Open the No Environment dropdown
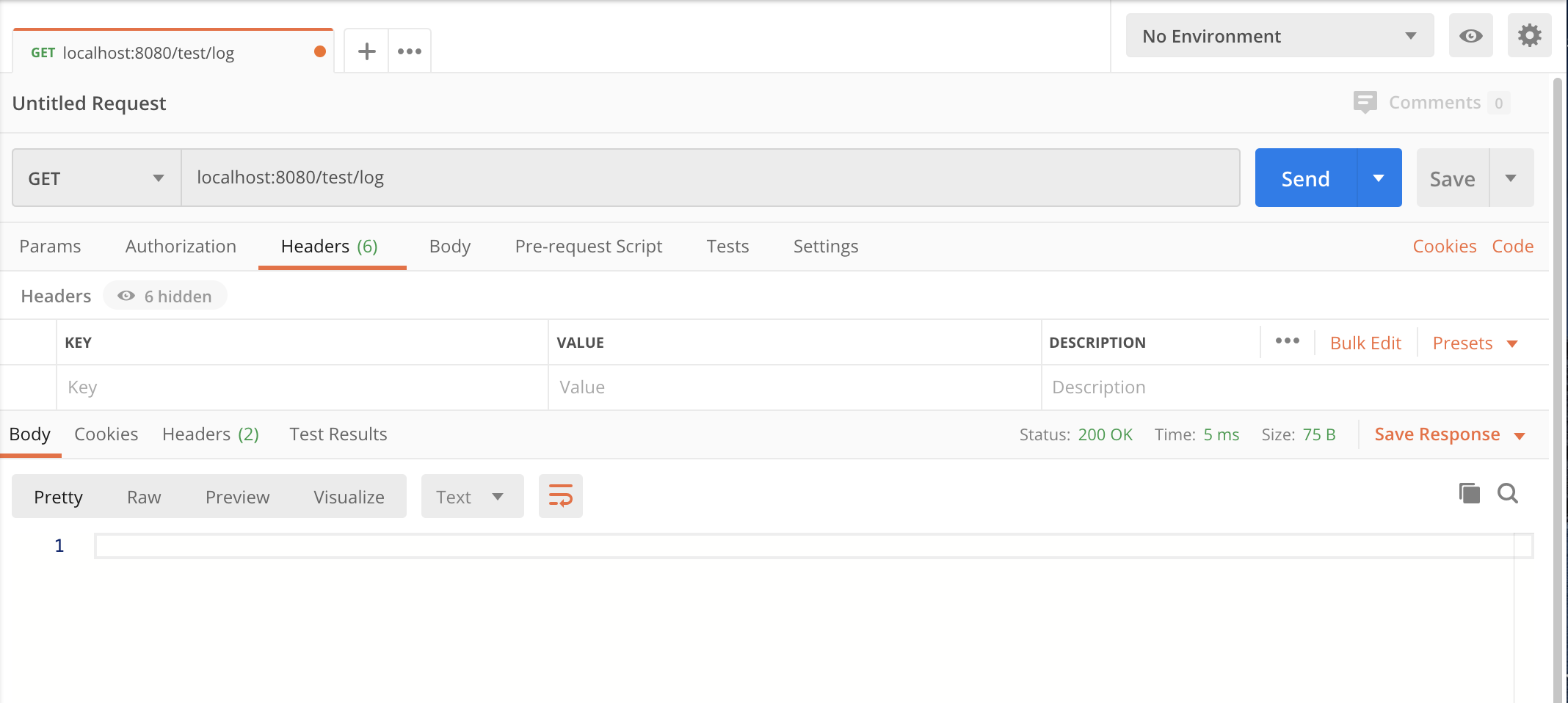The width and height of the screenshot is (1568, 703). tap(1280, 35)
